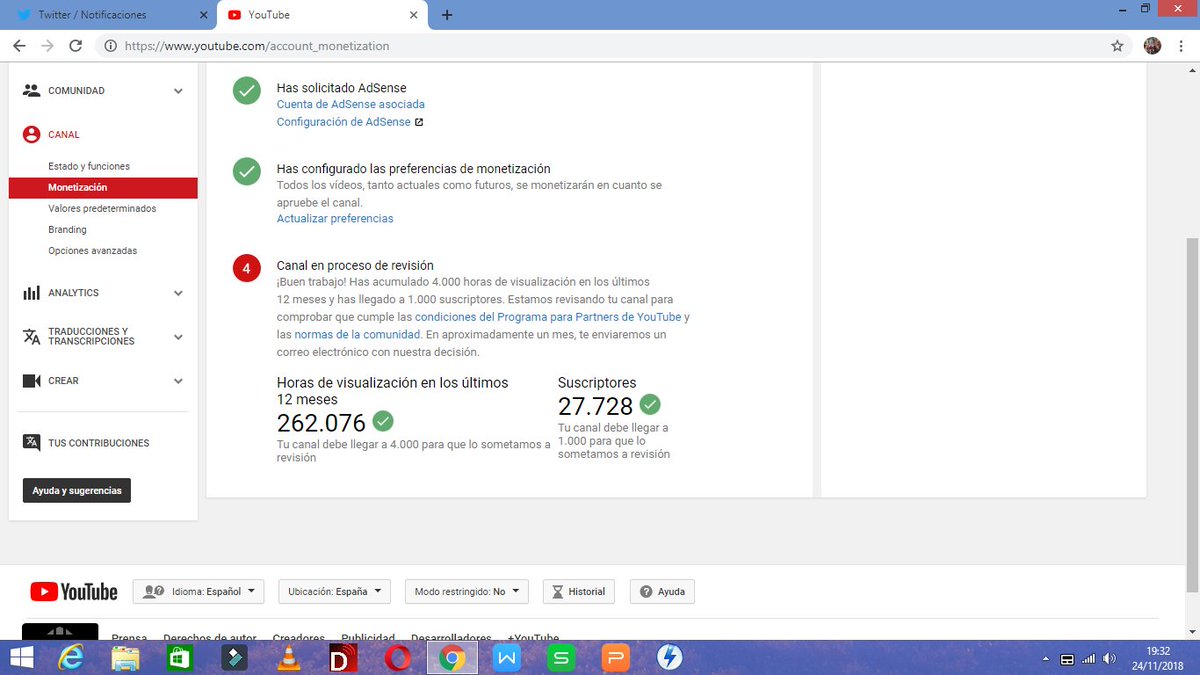
Task: Open Valores predeterminados in sidebar
Action: pyautogui.click(x=102, y=209)
